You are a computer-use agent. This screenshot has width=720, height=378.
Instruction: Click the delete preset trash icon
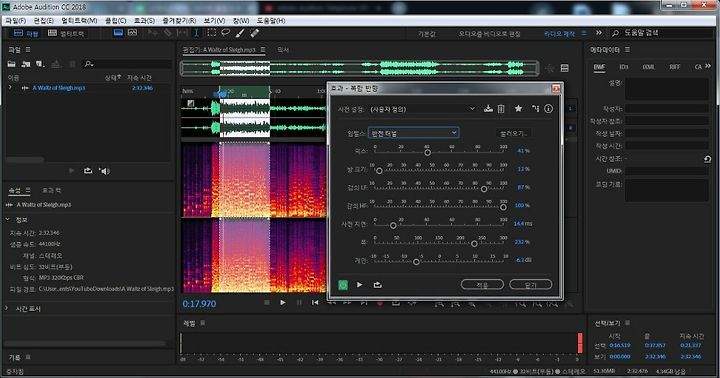(501, 108)
